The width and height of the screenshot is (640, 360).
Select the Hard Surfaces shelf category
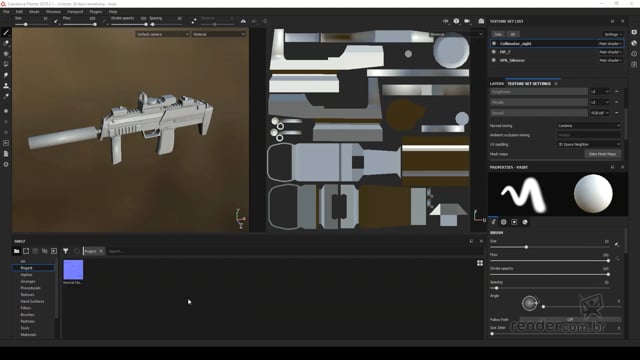click(x=32, y=301)
